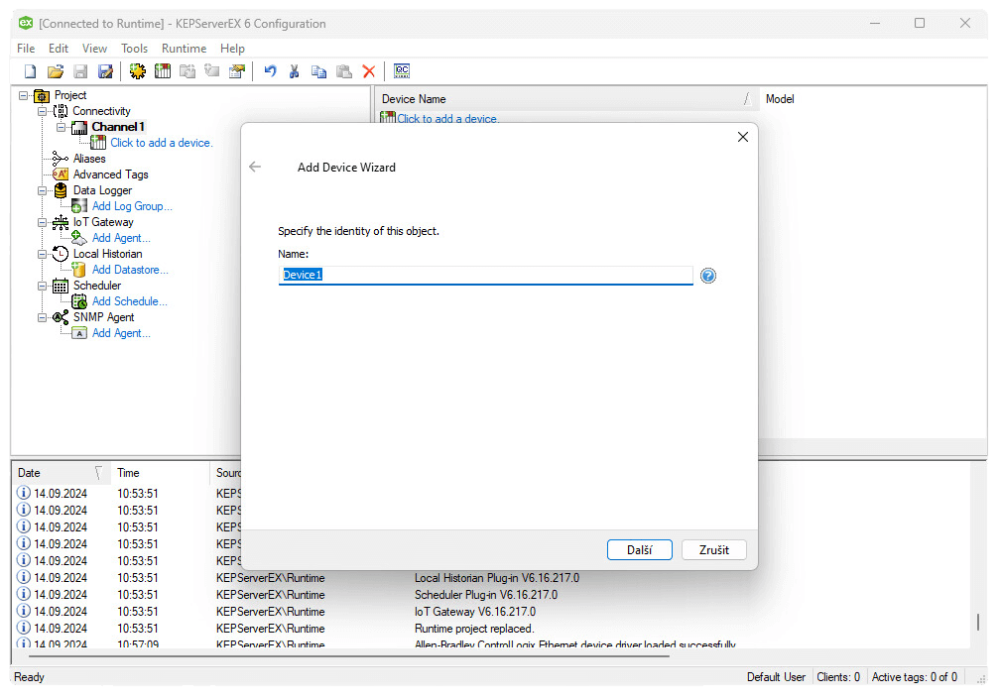The width and height of the screenshot is (1000, 698).
Task: Open the Runtime menu
Action: pyautogui.click(x=183, y=47)
